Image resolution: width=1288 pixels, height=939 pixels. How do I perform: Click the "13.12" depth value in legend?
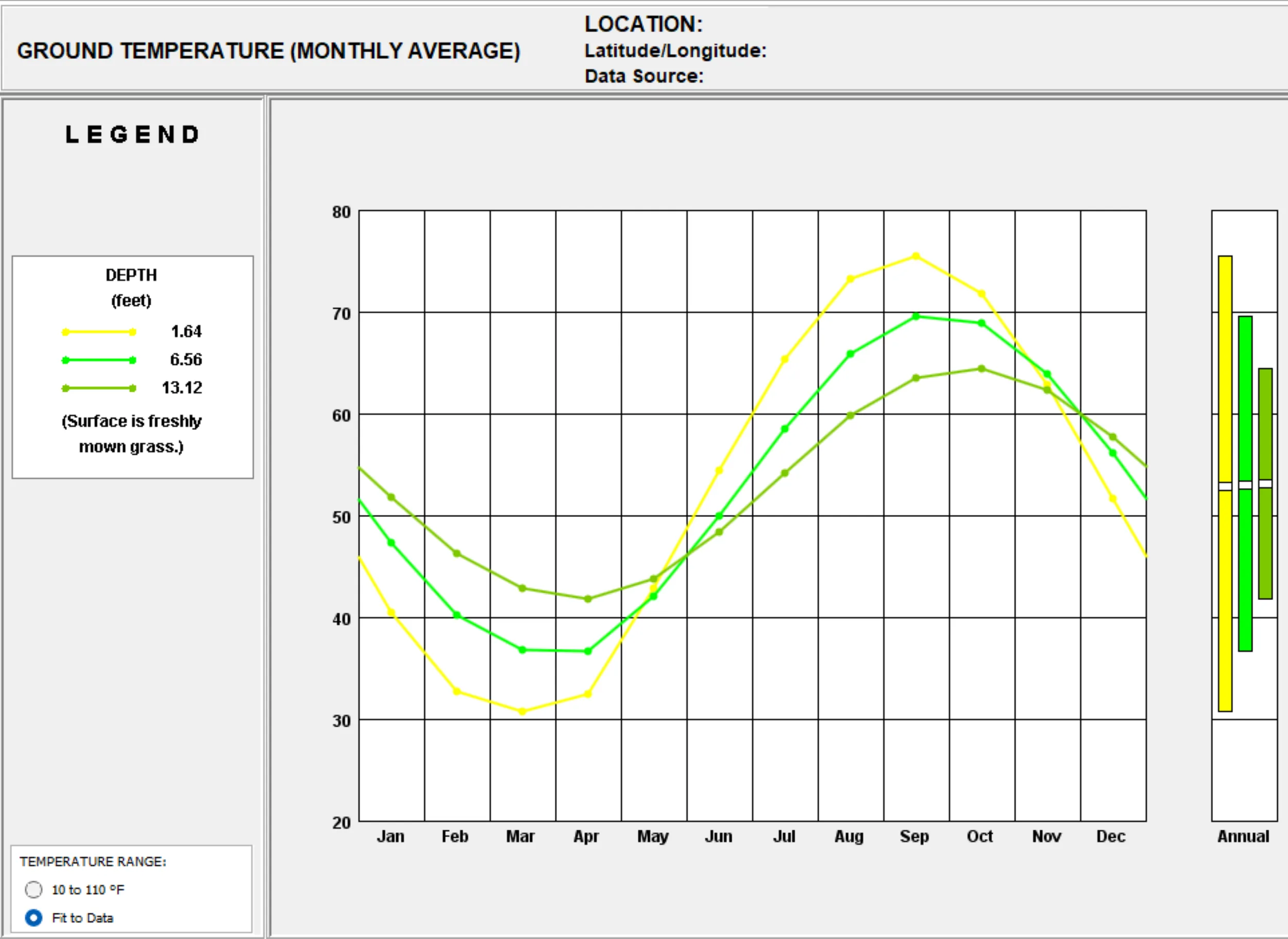coord(182,388)
